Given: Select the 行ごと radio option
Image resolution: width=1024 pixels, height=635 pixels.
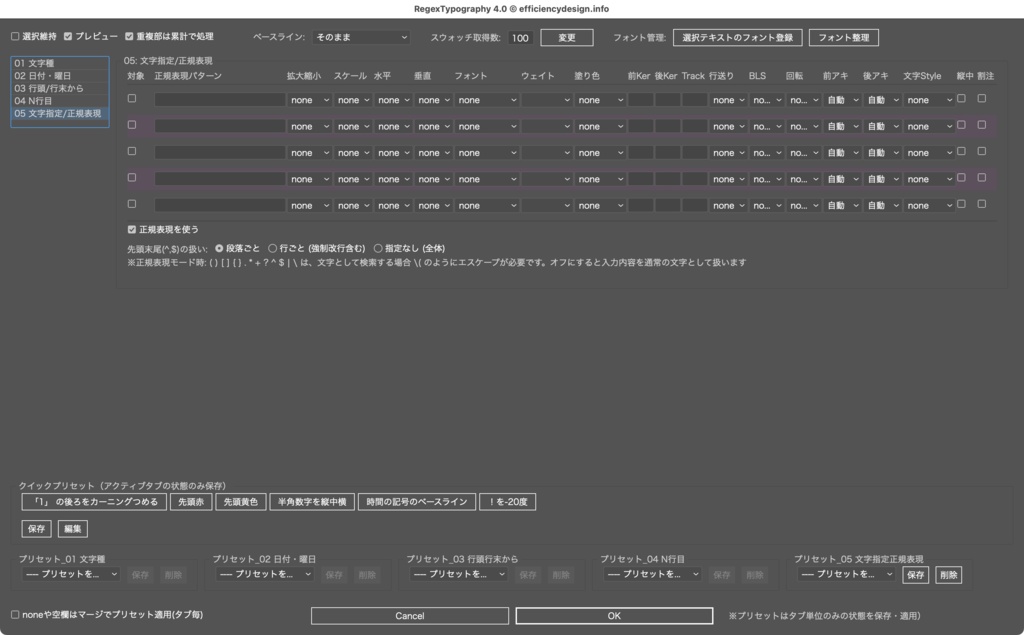Looking at the screenshot, I should [x=271, y=249].
